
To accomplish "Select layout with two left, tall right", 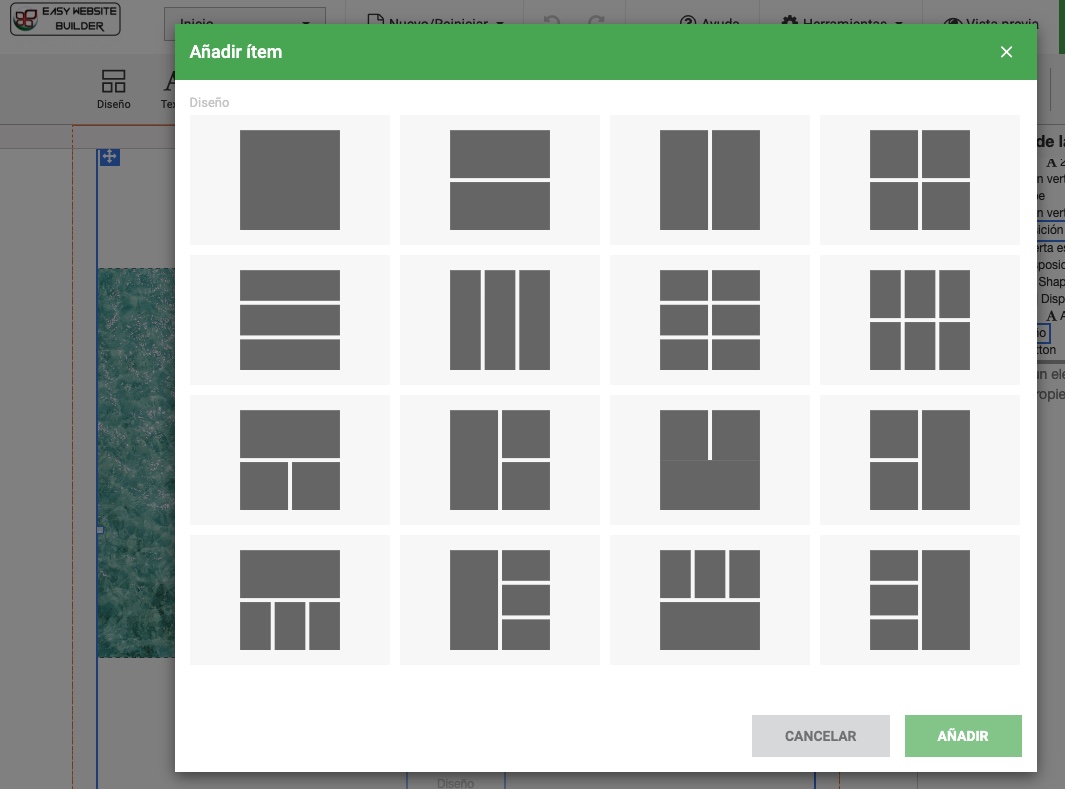I will coord(920,460).
